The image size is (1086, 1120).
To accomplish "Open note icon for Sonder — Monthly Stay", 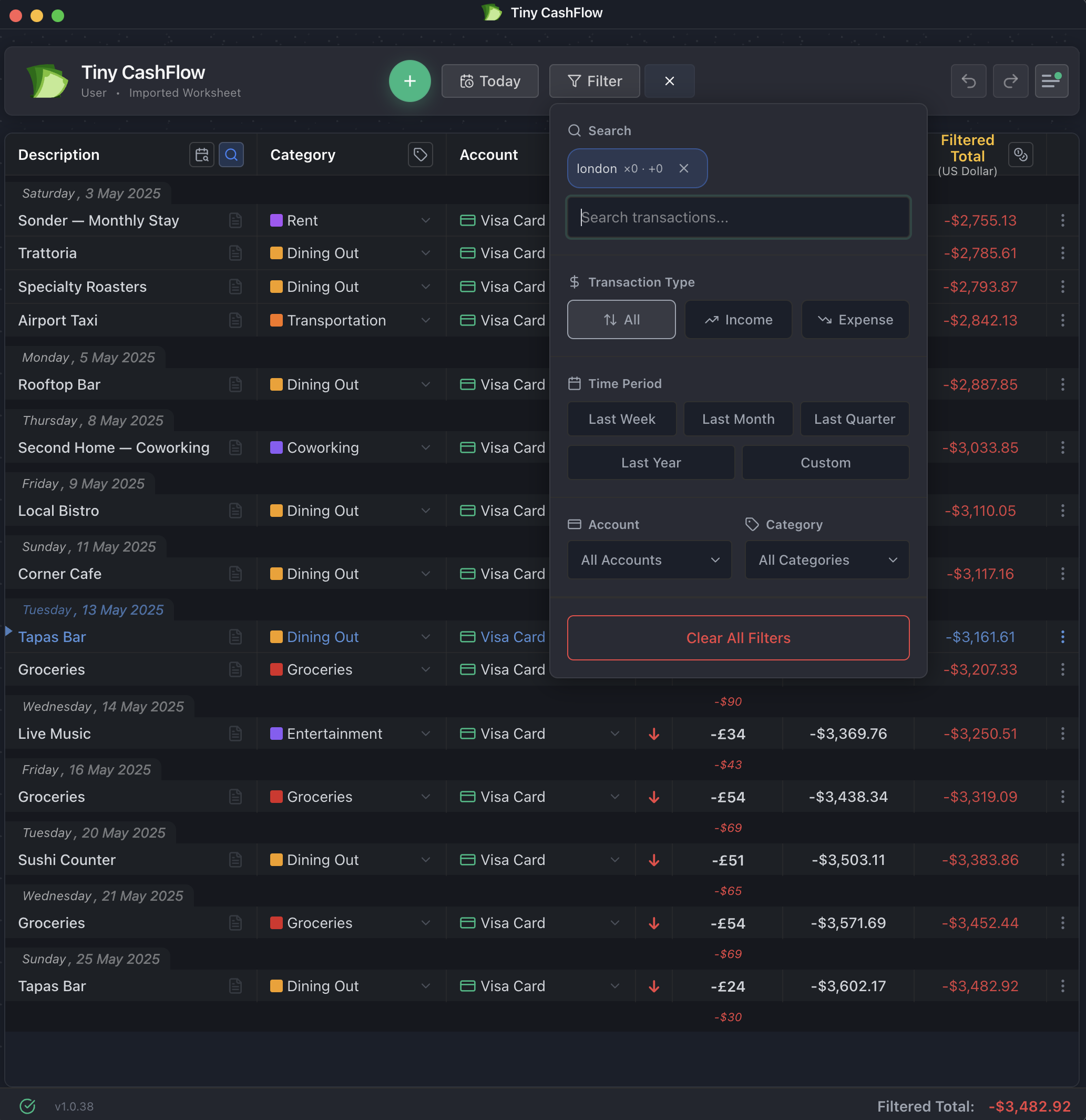I will tap(235, 220).
